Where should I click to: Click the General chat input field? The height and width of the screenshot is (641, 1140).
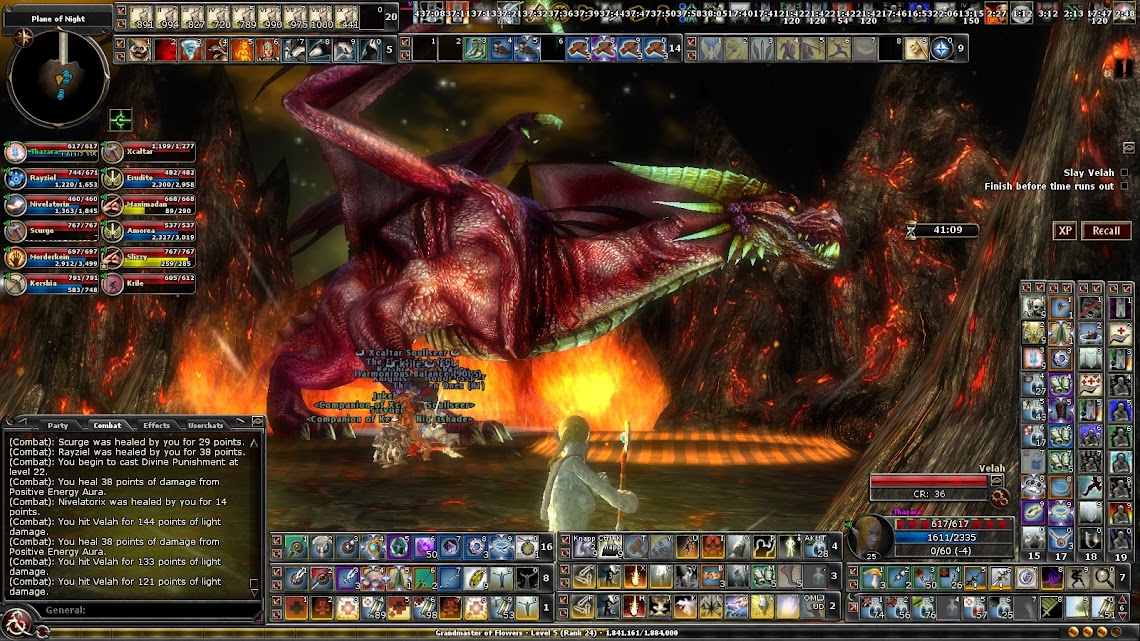[x=149, y=610]
